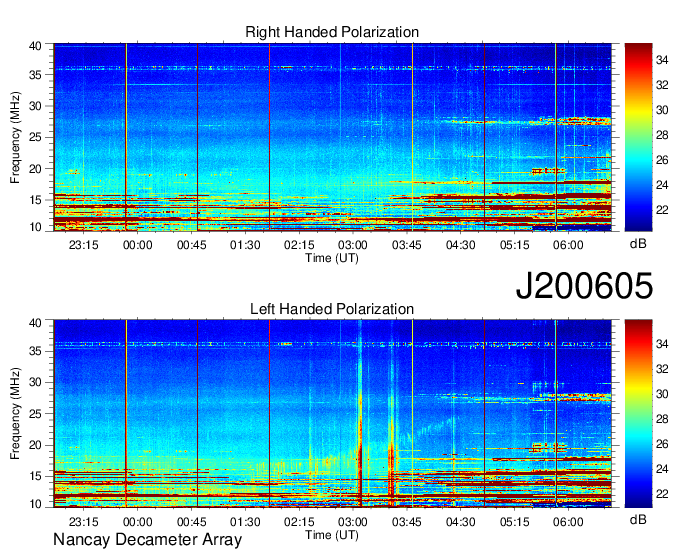The height and width of the screenshot is (552, 680).
Task: Click the 'Nancay Decameter Array' caption
Action: [x=147, y=540]
